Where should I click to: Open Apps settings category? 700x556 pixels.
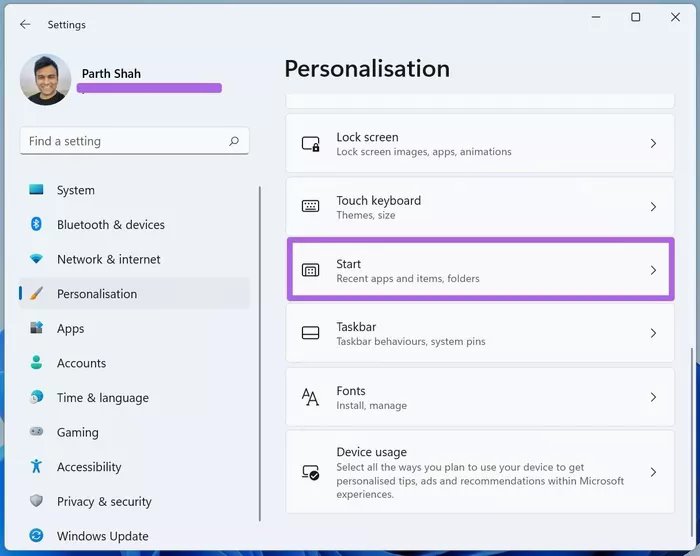pos(134,328)
